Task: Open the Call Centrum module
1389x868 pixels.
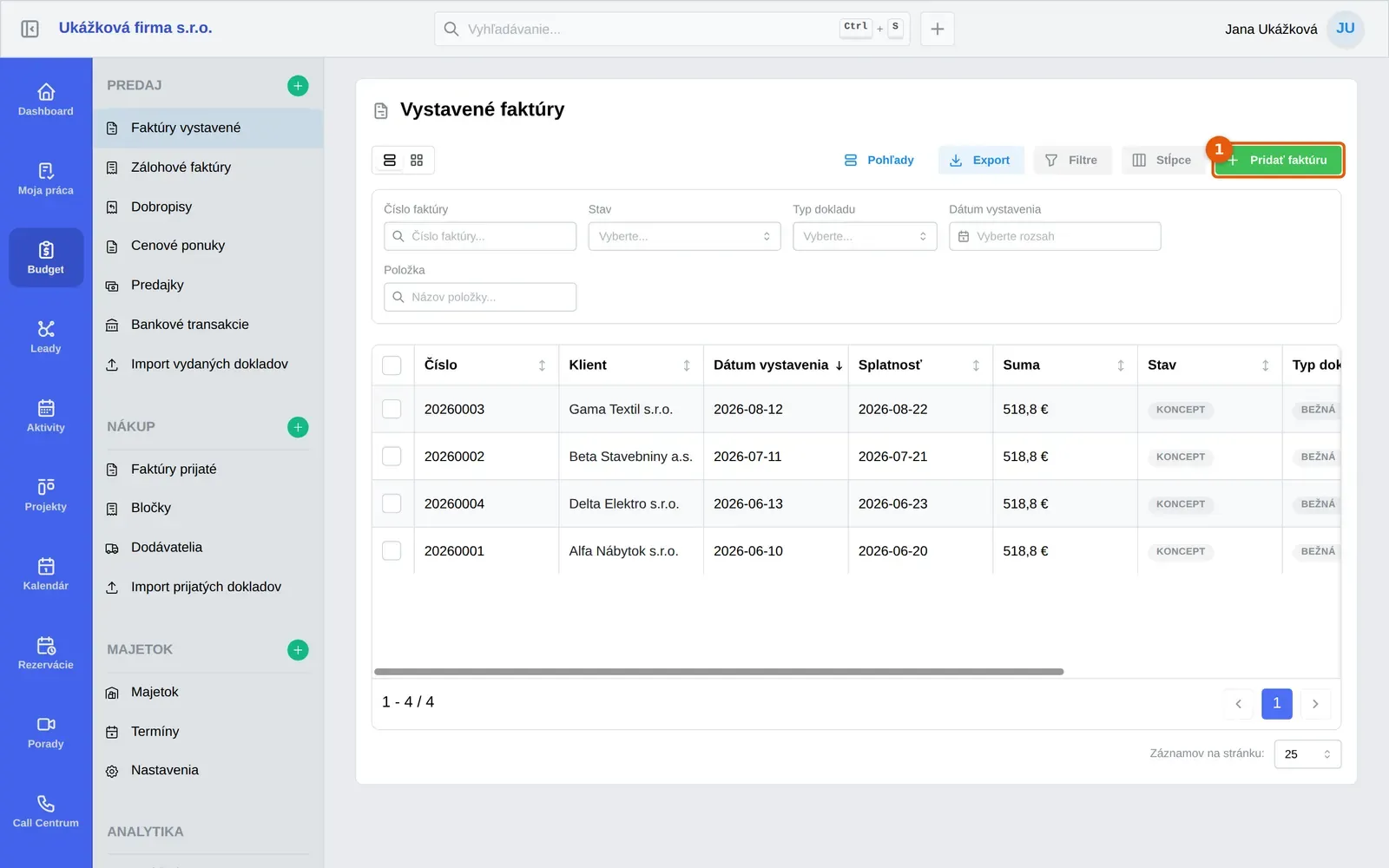Action: tap(46, 811)
